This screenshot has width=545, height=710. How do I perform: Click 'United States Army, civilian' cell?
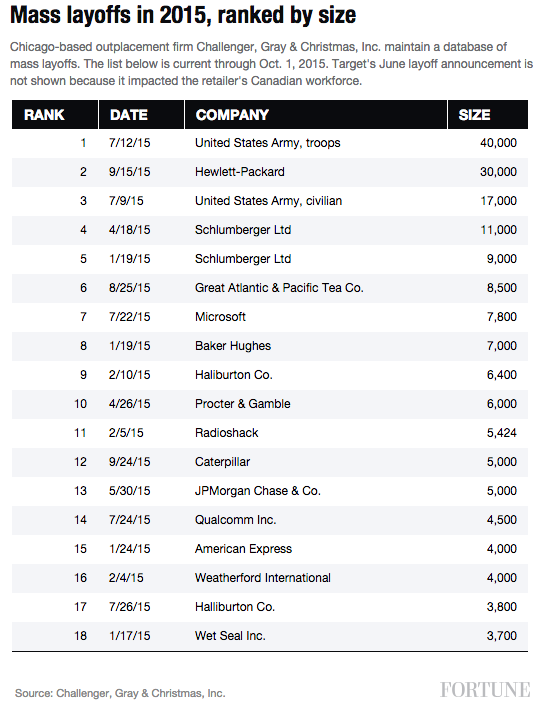pyautogui.click(x=268, y=201)
